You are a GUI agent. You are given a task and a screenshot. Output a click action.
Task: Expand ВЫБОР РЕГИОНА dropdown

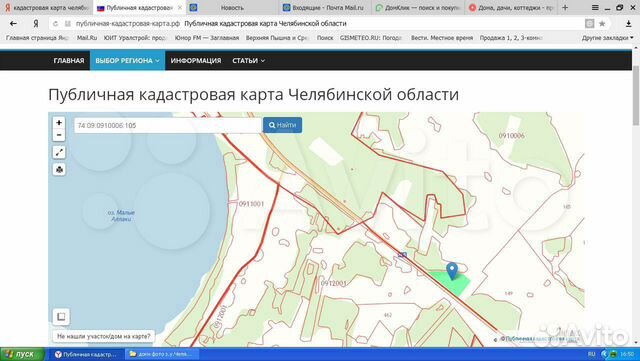click(127, 60)
